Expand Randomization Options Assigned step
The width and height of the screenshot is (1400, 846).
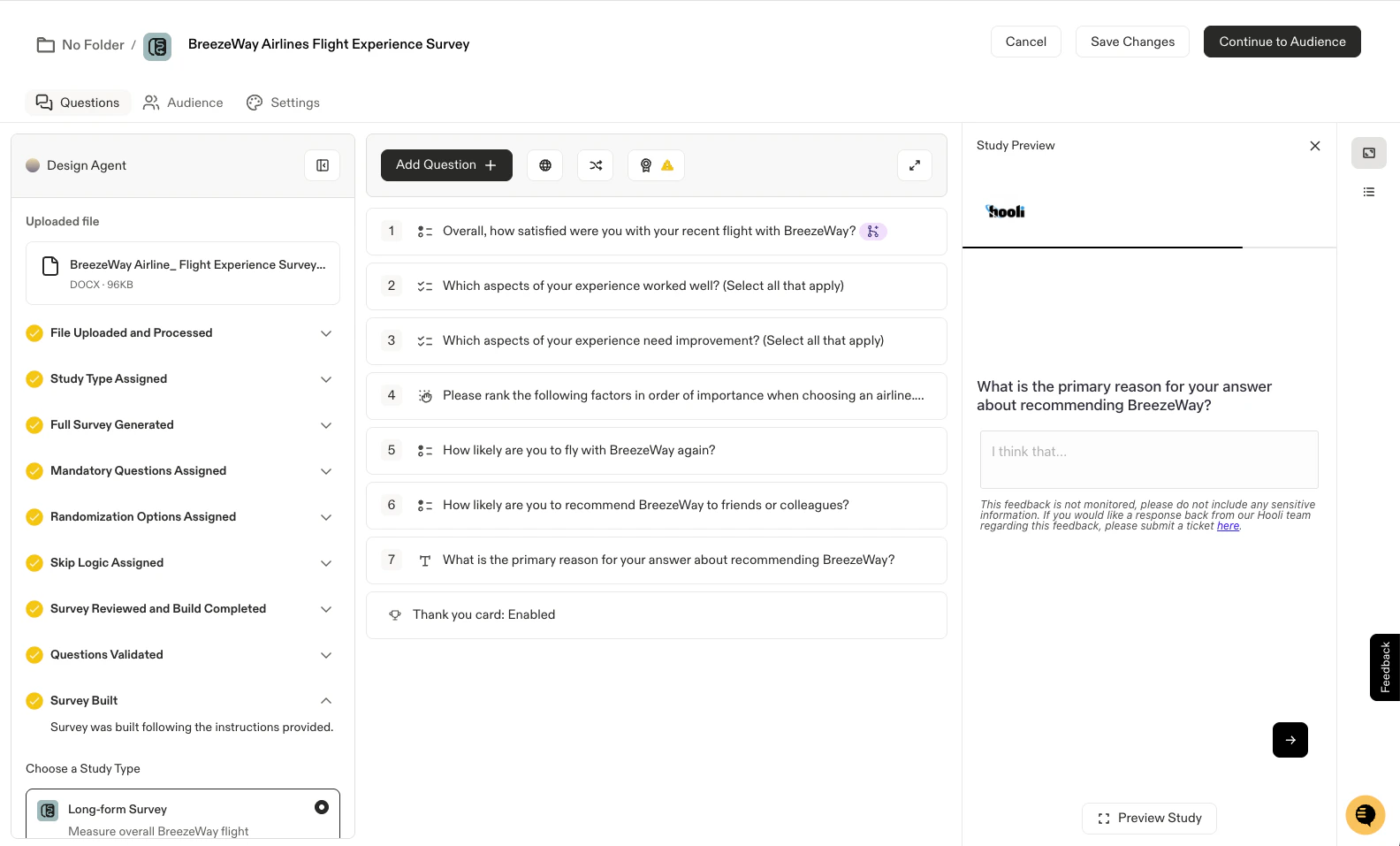click(x=326, y=517)
